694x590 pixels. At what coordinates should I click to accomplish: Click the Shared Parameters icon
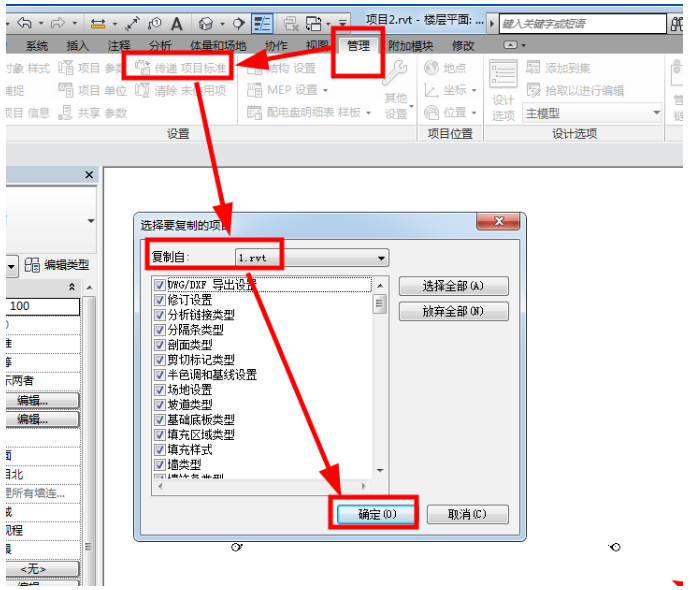(x=66, y=112)
